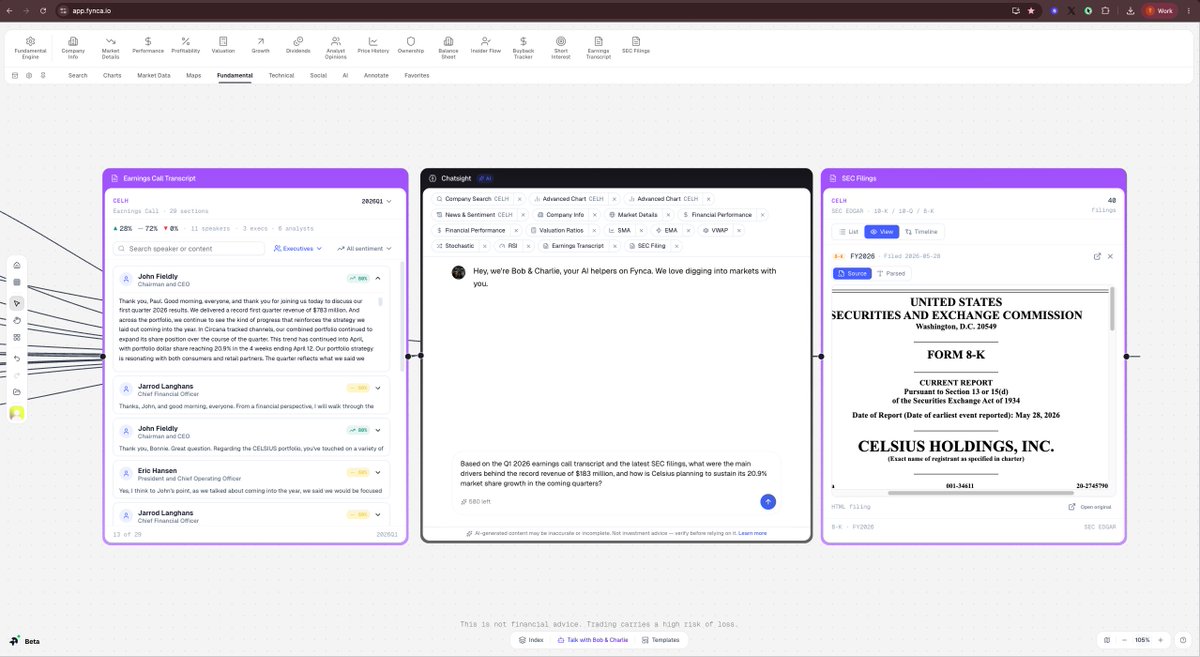
Task: Go to the Annotate tab
Action: [376, 75]
